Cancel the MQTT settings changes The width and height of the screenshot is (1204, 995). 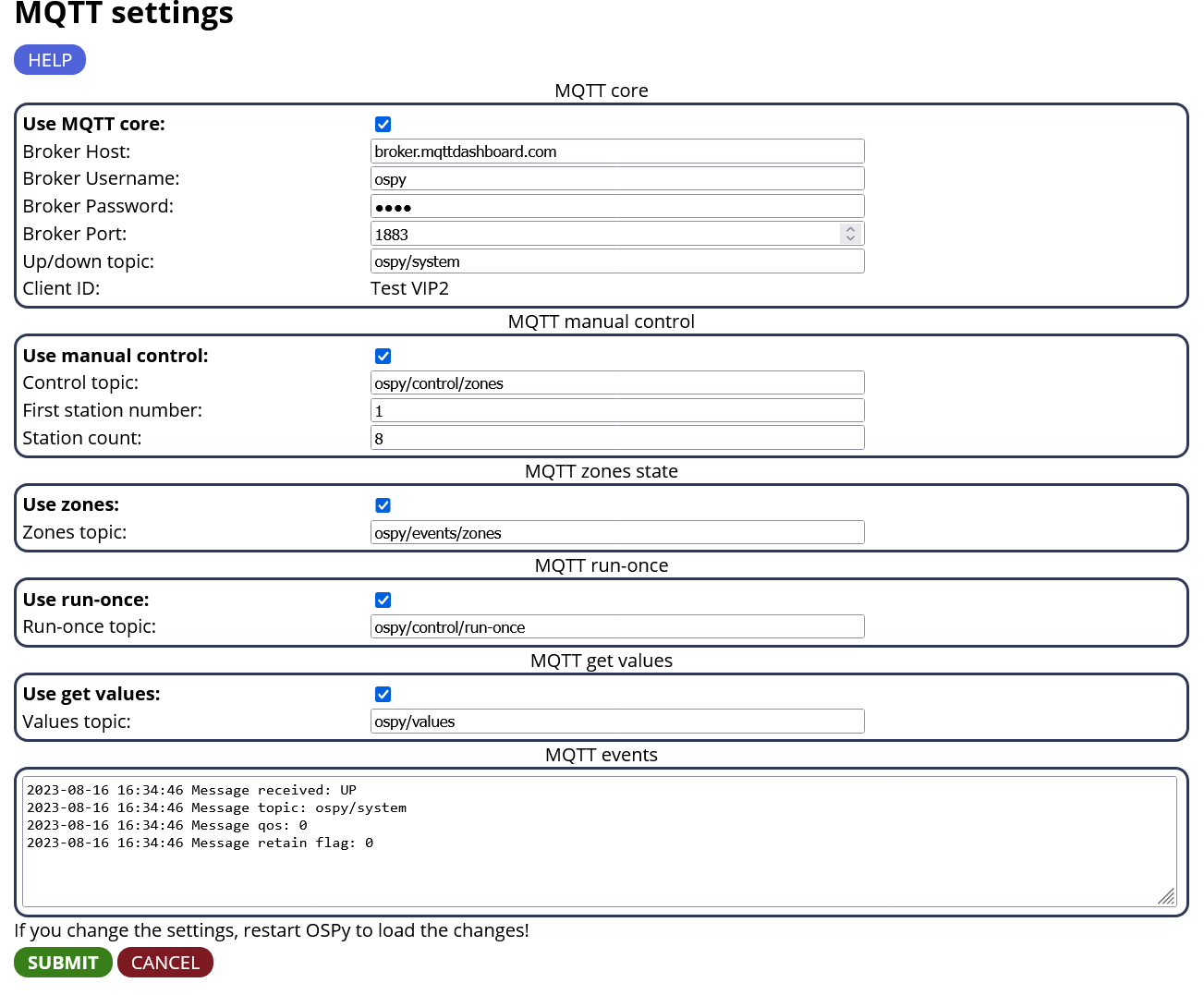point(165,963)
